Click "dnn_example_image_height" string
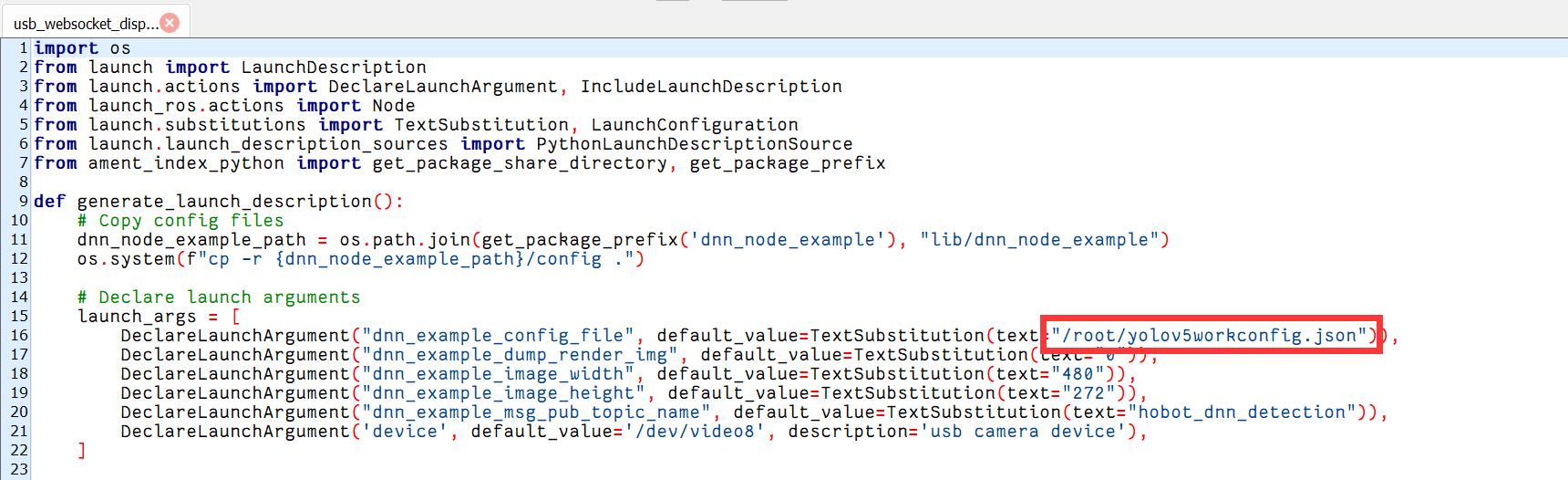Screen dimensions: 1568x480 (503, 393)
